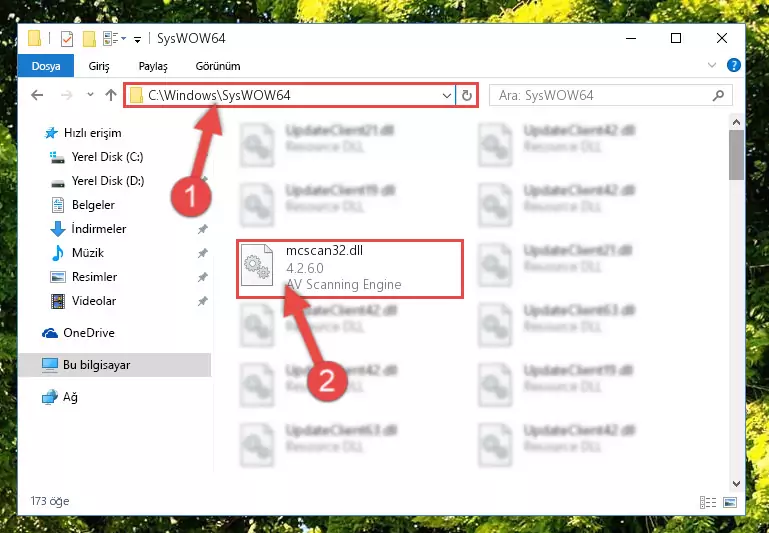Open the Customize Quick Access Toolbar dropdown arrow
769x533 pixels.
point(138,39)
